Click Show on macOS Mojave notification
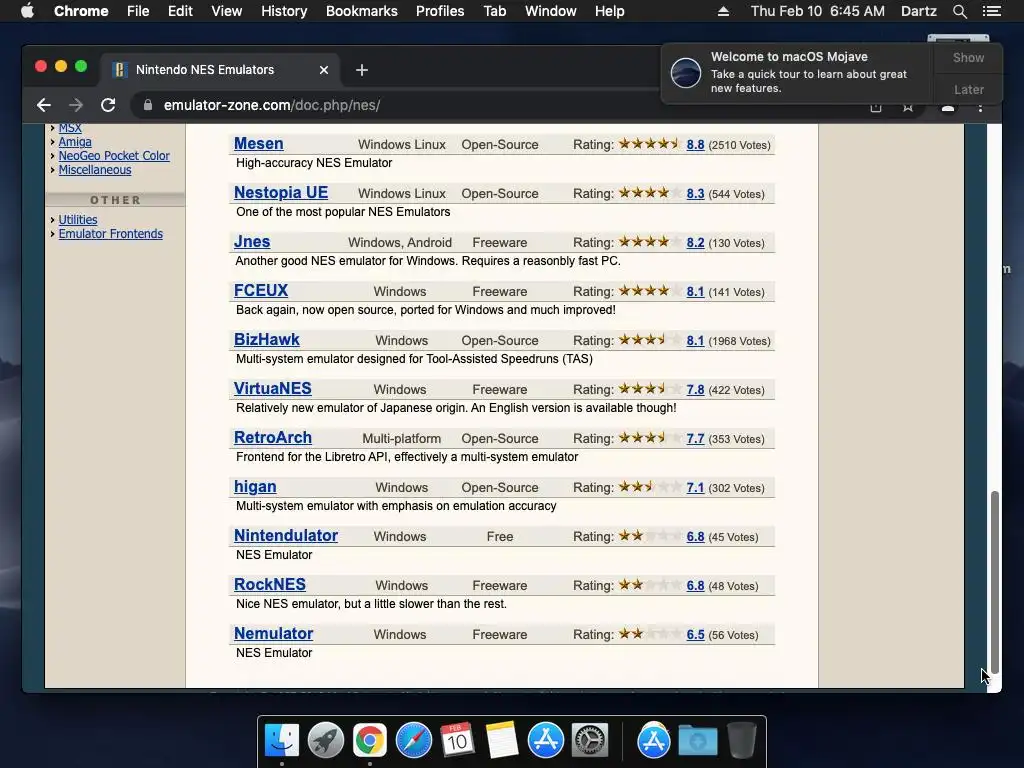The image size is (1024, 768). click(968, 57)
